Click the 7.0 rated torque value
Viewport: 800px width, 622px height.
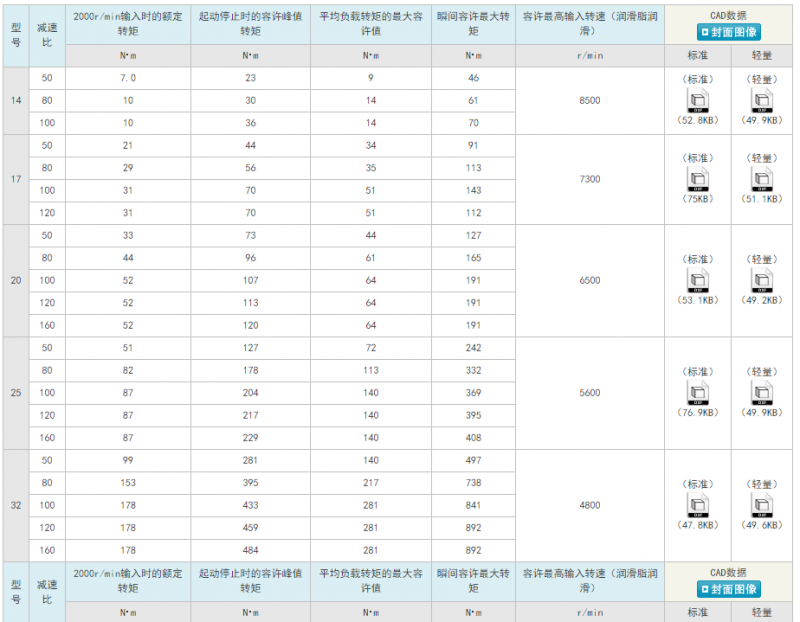click(x=128, y=78)
